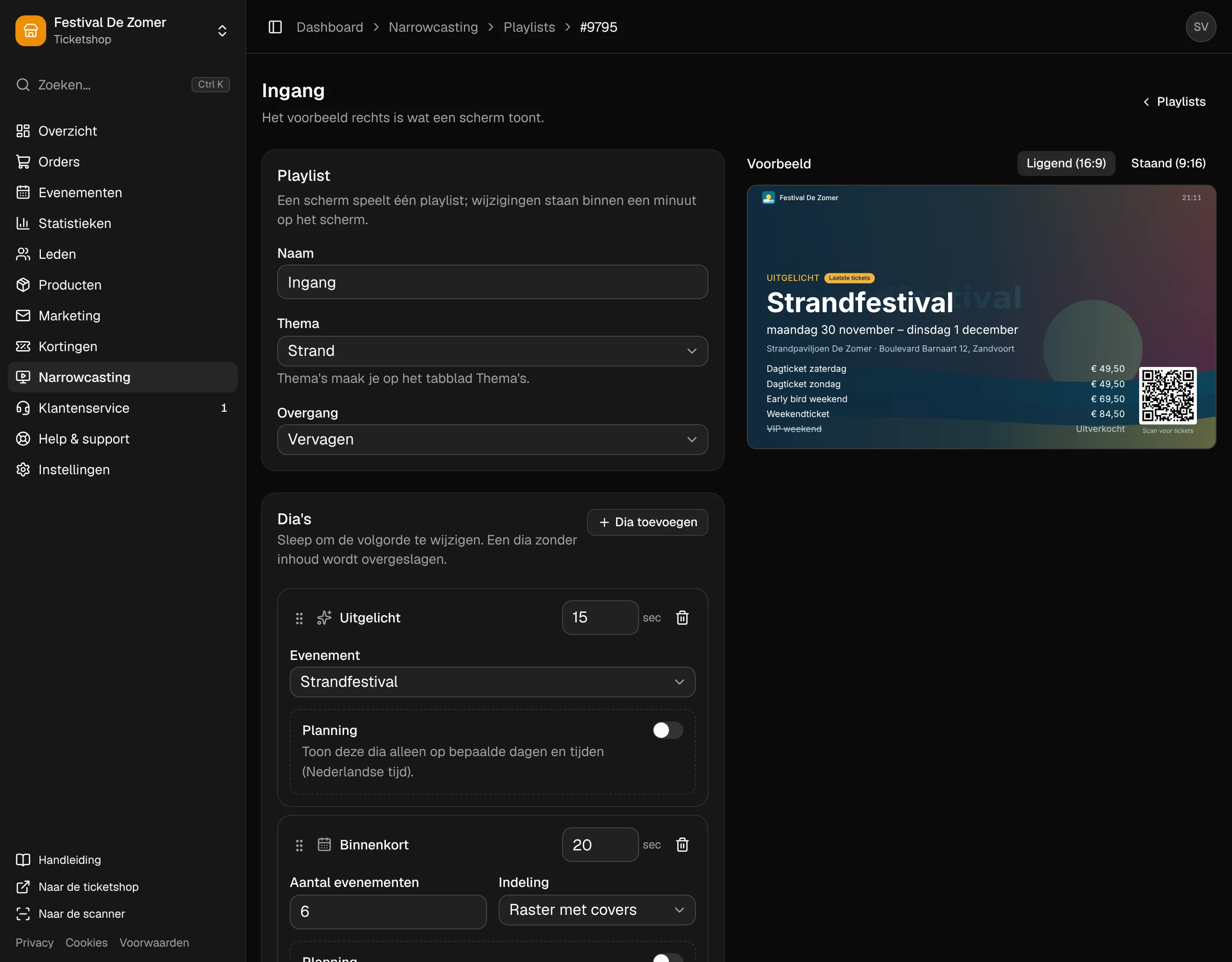The width and height of the screenshot is (1232, 962).
Task: Open the SV user avatar
Action: coord(1200,27)
